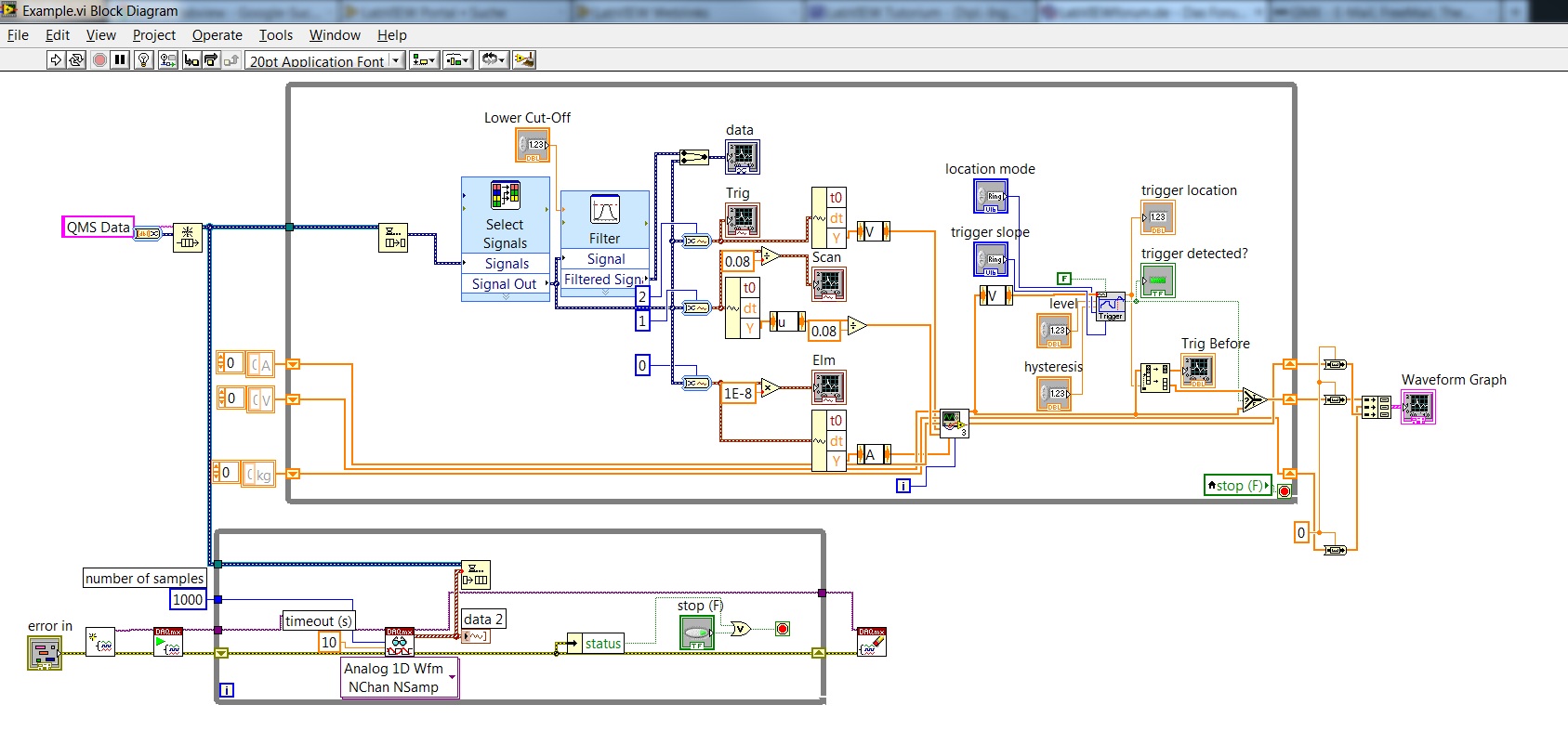Click the stop (F) local variable
Viewport: 1568px width, 744px height.
tap(1237, 485)
